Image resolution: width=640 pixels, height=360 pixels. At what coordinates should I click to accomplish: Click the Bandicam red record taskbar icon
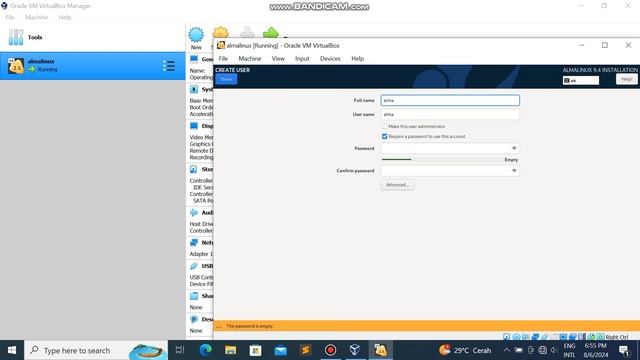[330, 350]
